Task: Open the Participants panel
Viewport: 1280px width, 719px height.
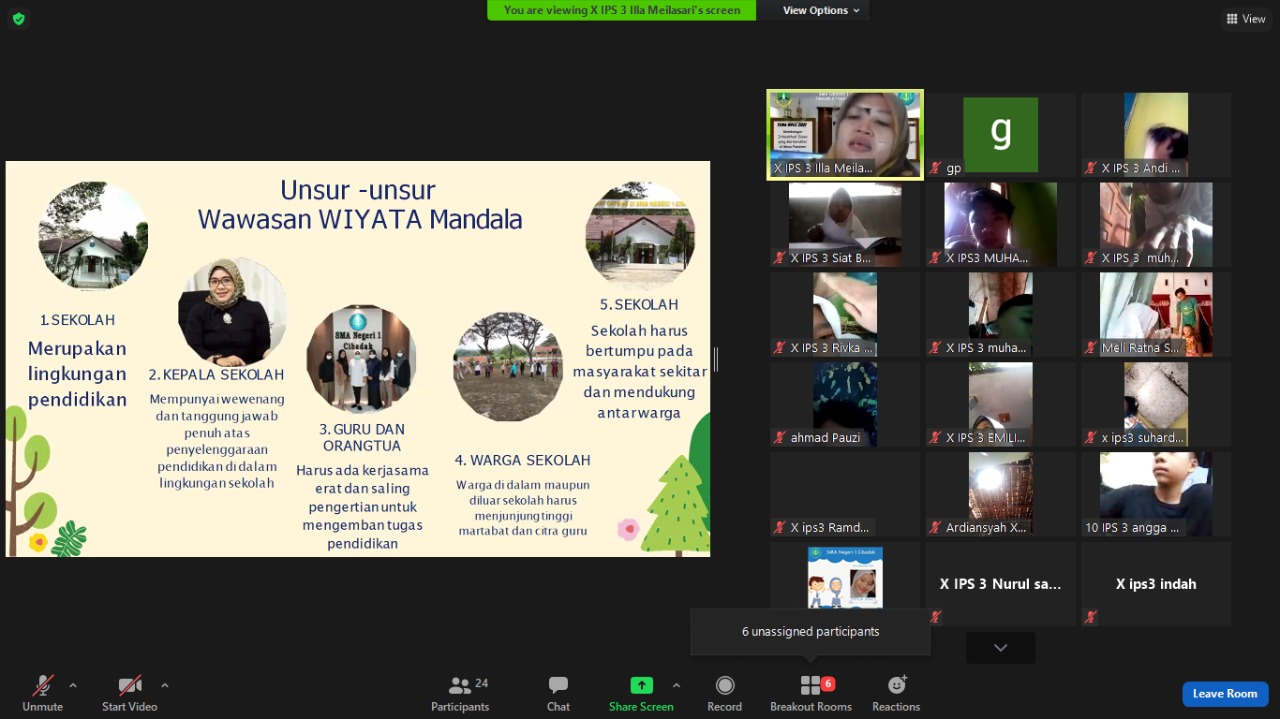Action: pyautogui.click(x=460, y=693)
